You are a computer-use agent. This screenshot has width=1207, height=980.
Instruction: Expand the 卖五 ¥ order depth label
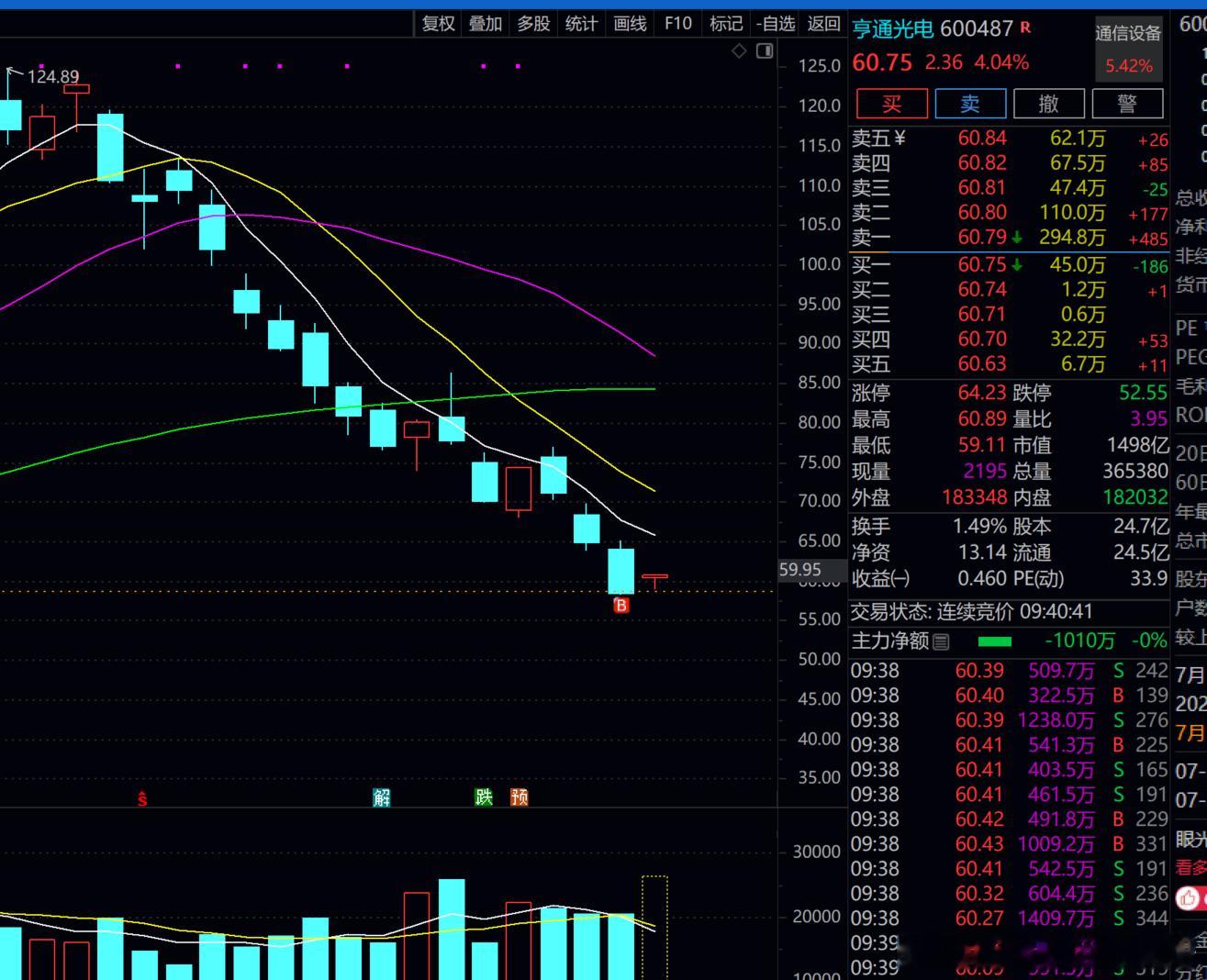[879, 139]
